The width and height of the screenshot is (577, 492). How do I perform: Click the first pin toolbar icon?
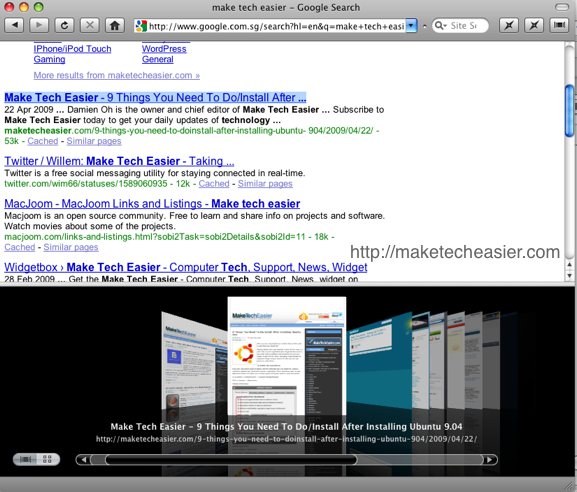click(509, 25)
